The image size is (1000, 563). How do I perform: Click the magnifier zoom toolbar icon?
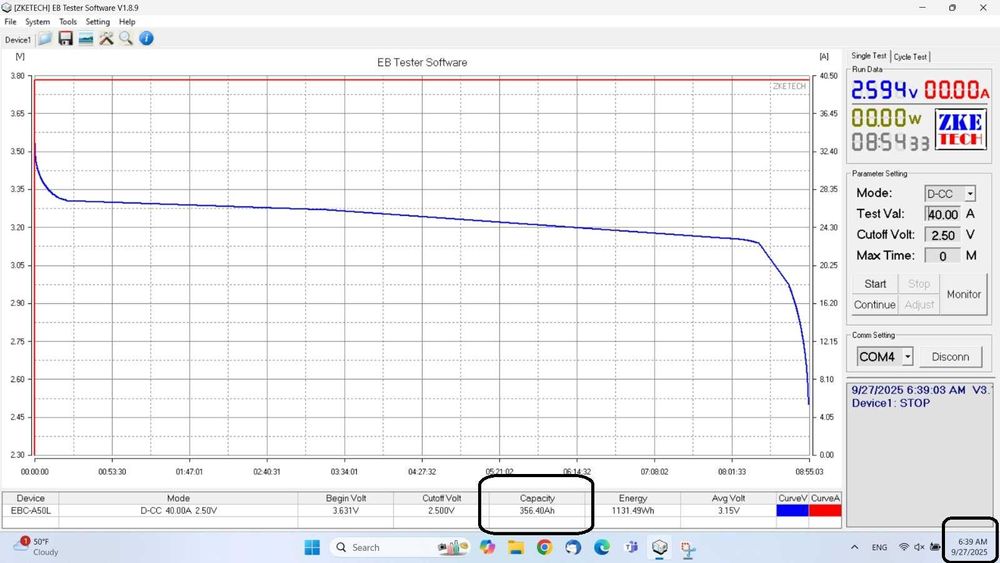click(x=126, y=39)
